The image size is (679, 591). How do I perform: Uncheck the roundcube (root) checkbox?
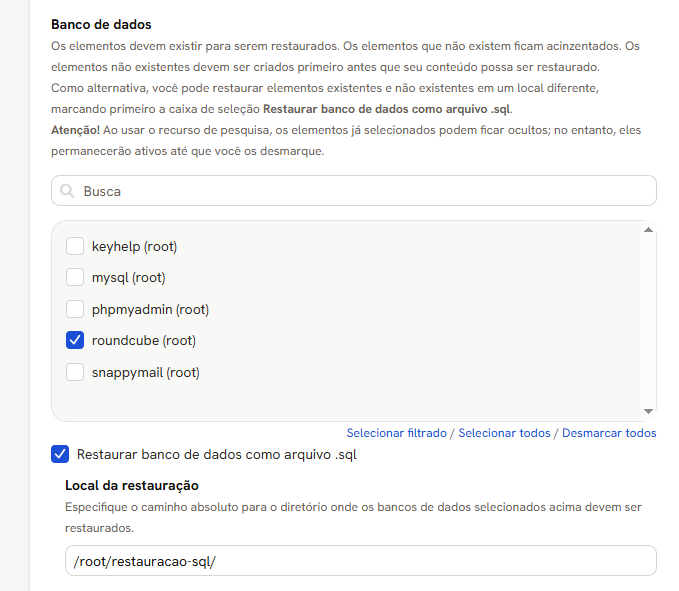75,340
